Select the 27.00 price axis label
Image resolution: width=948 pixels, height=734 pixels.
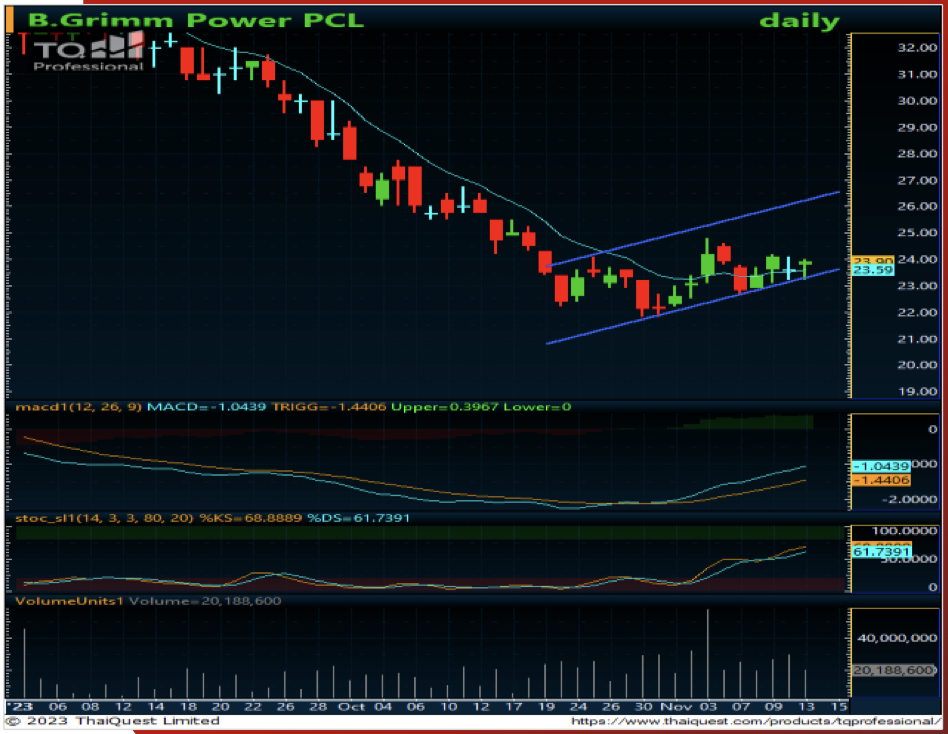tap(917, 180)
